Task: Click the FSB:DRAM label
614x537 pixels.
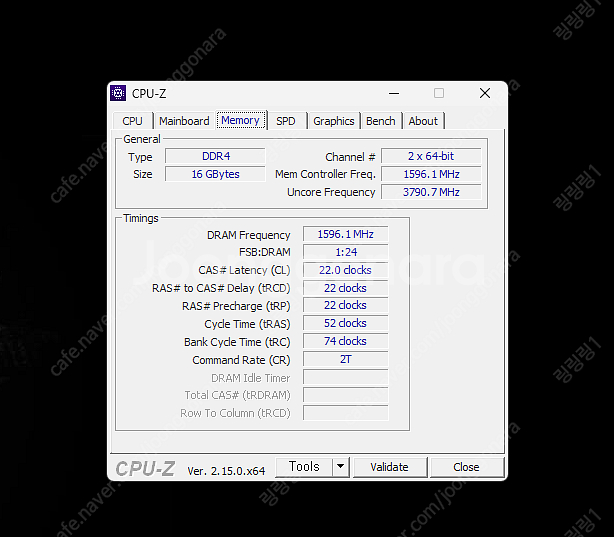Action: pyautogui.click(x=265, y=252)
